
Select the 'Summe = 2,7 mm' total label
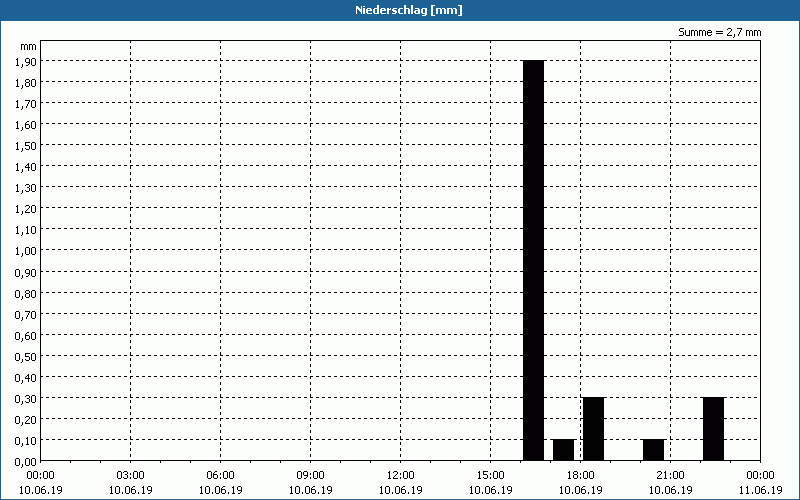point(719,32)
